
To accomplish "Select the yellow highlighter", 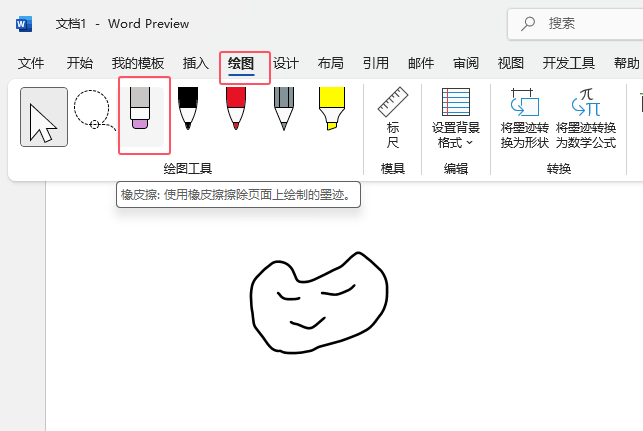I will [332, 108].
